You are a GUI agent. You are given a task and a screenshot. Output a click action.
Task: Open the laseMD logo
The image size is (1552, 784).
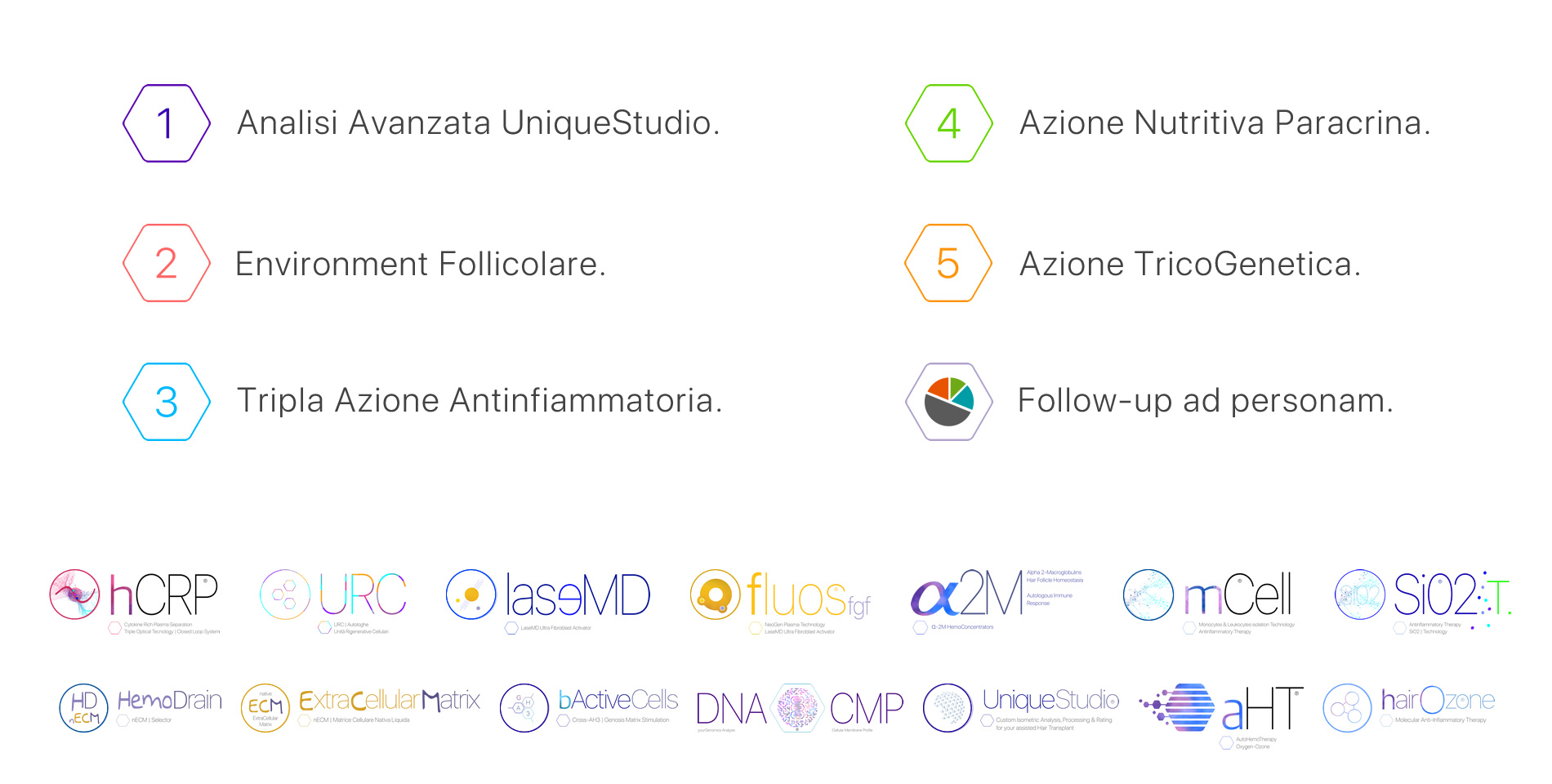tap(548, 600)
